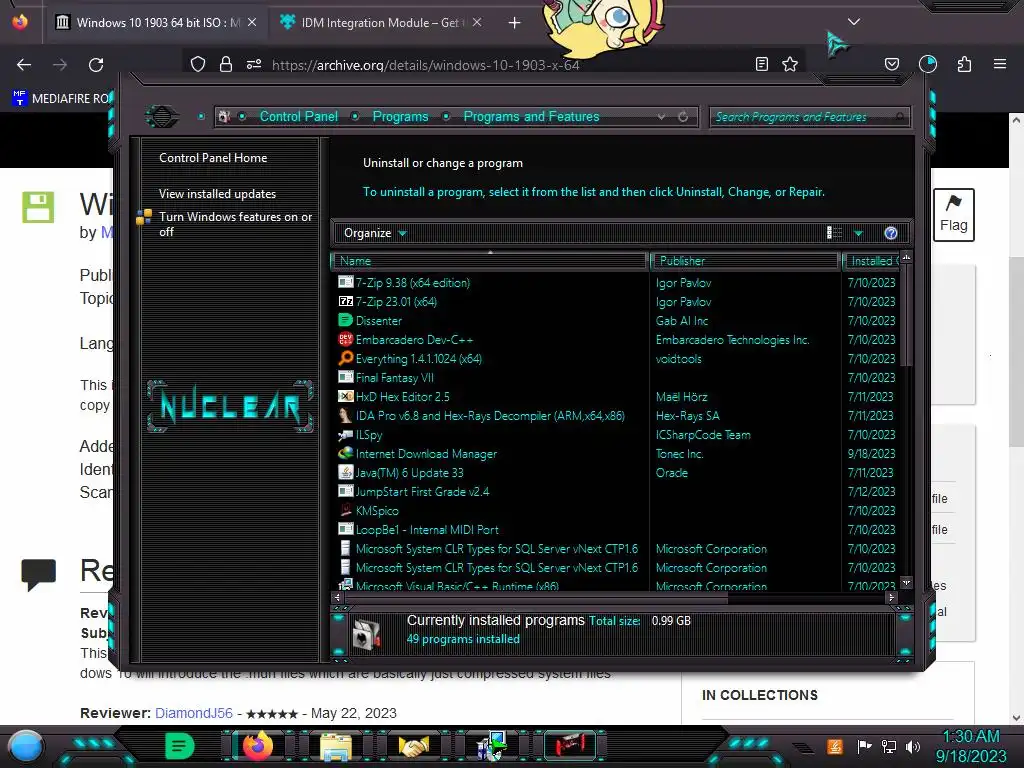Click Search Programs and Features box
Viewport: 1024px width, 768px height.
[808, 117]
